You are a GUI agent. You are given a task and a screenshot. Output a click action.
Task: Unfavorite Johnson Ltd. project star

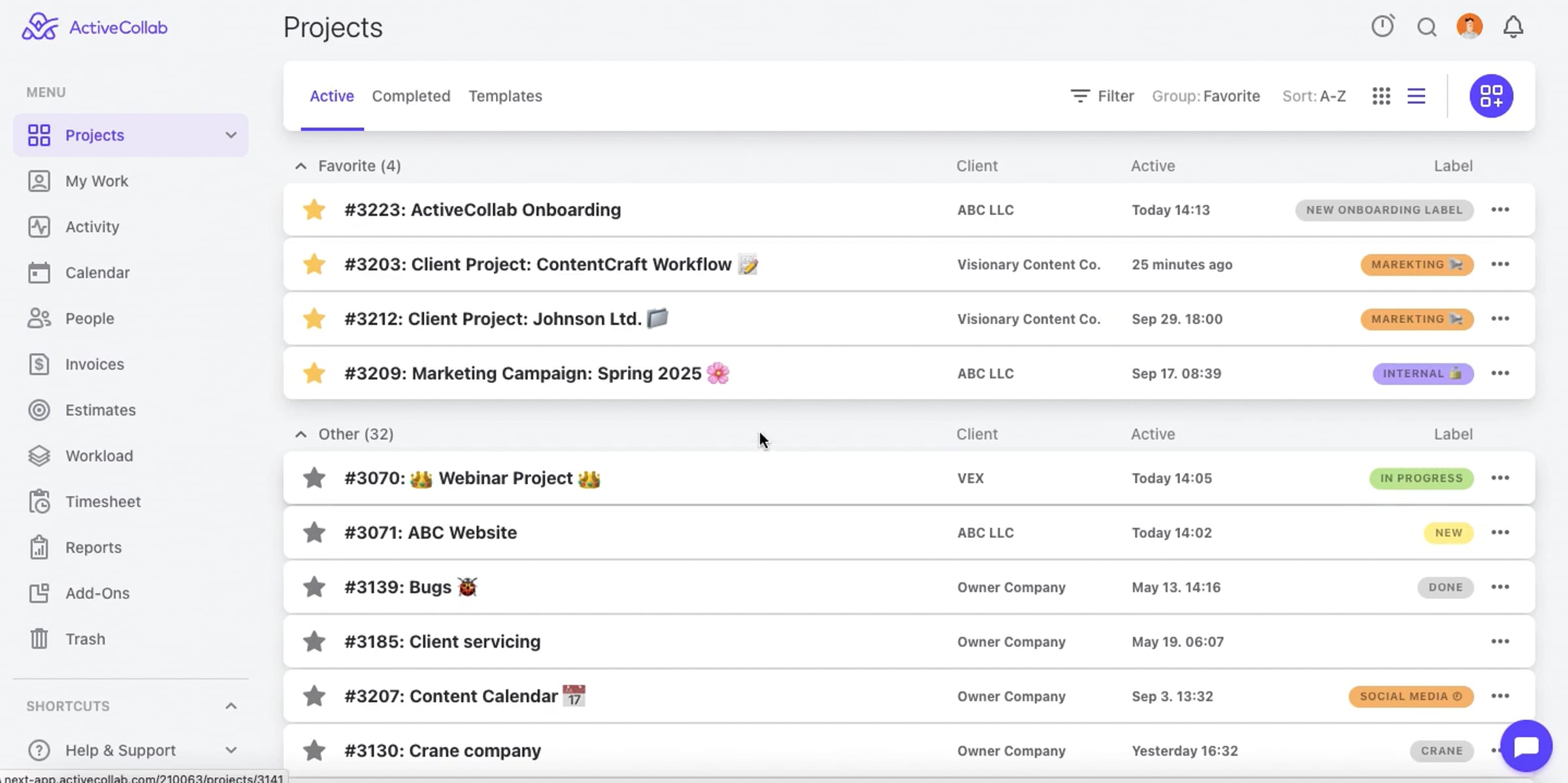(314, 319)
